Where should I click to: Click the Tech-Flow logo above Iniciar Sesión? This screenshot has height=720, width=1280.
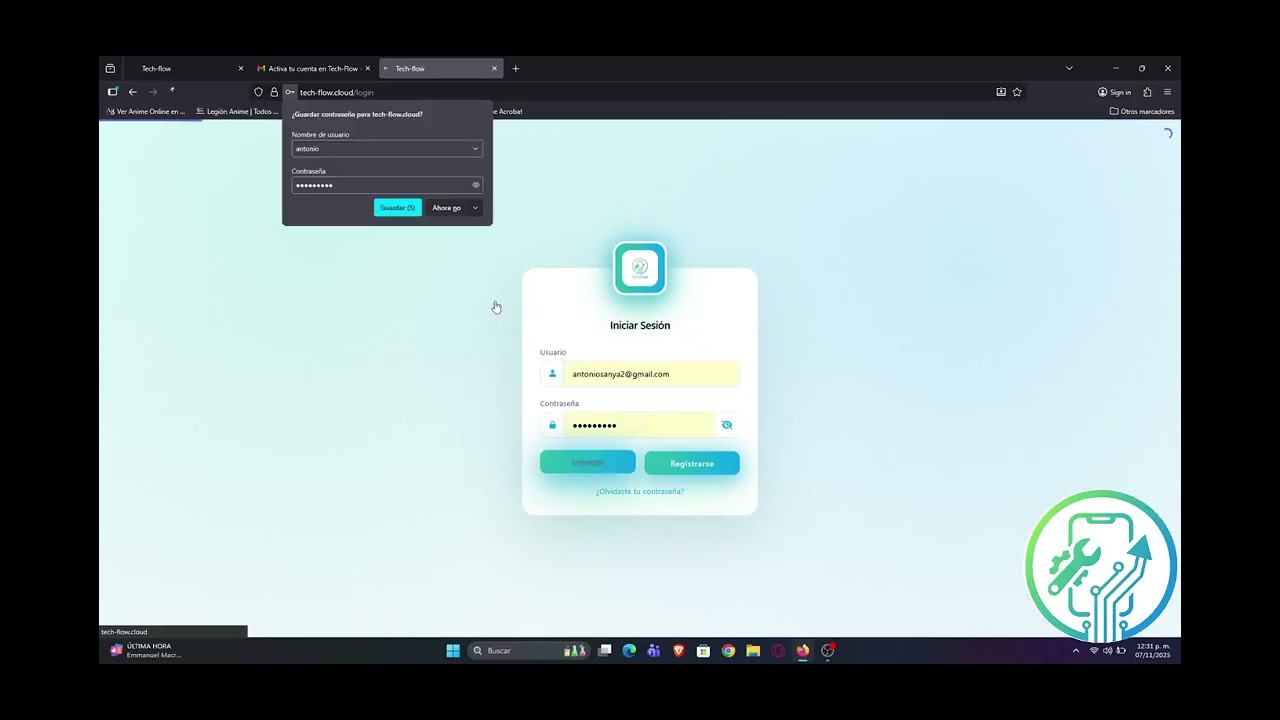[640, 268]
